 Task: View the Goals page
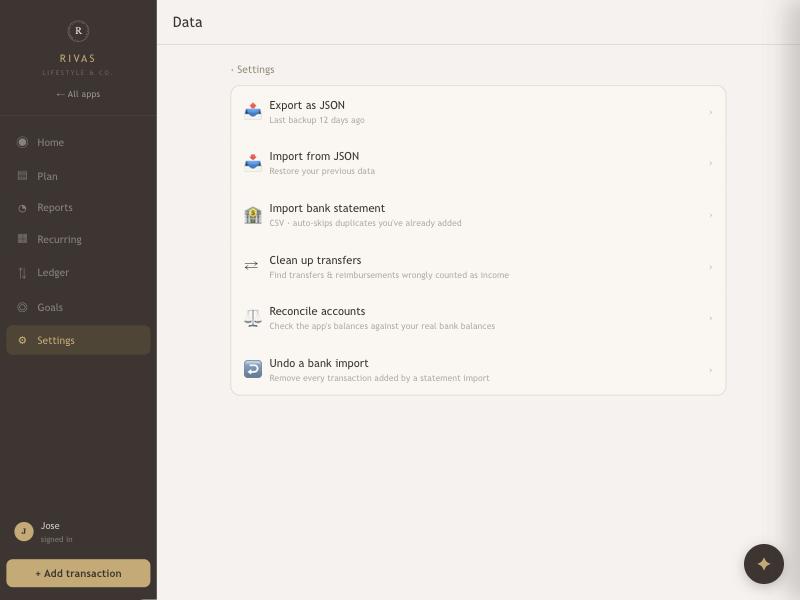tap(78, 307)
